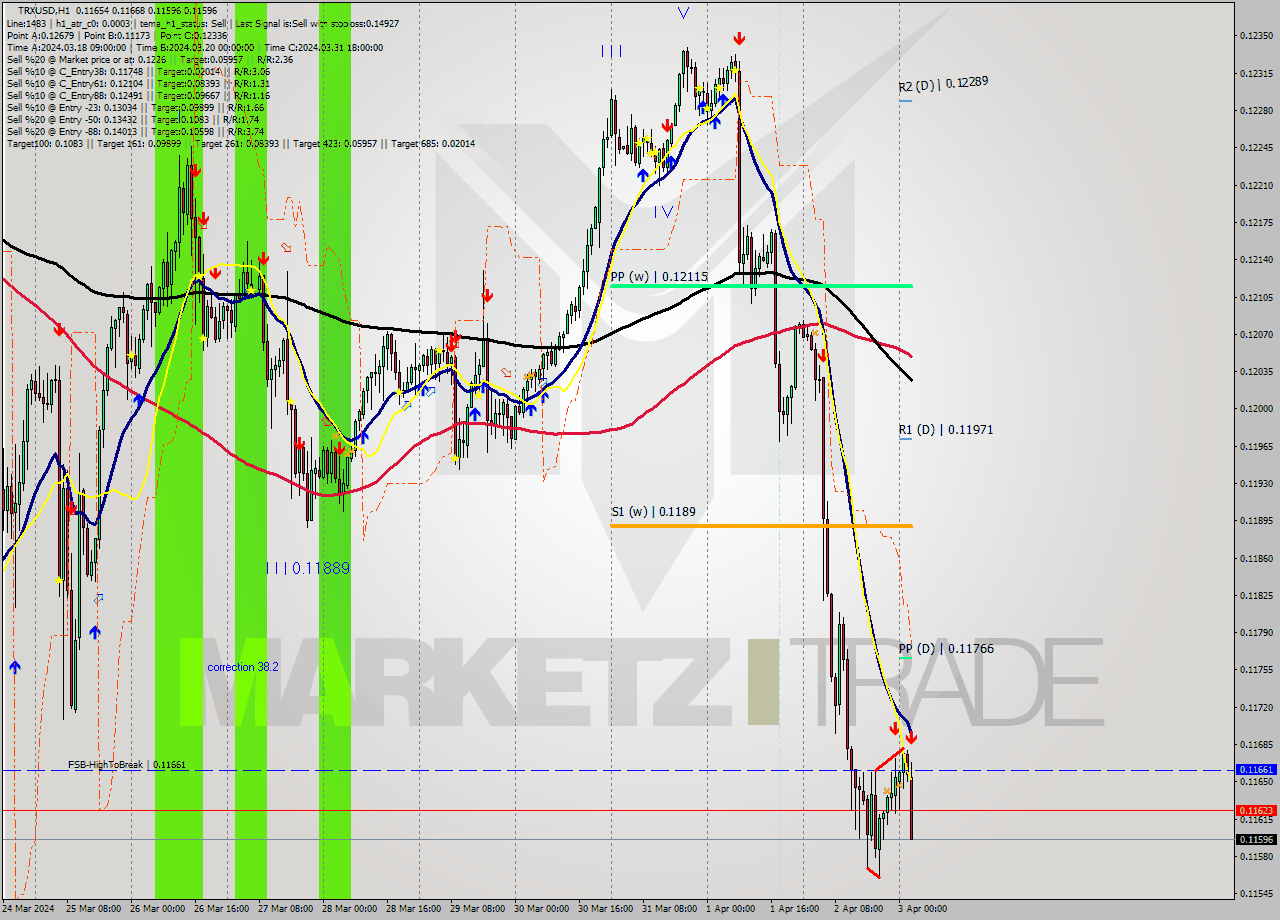Click the '30 Mar 16:00' time axis label

(606, 910)
